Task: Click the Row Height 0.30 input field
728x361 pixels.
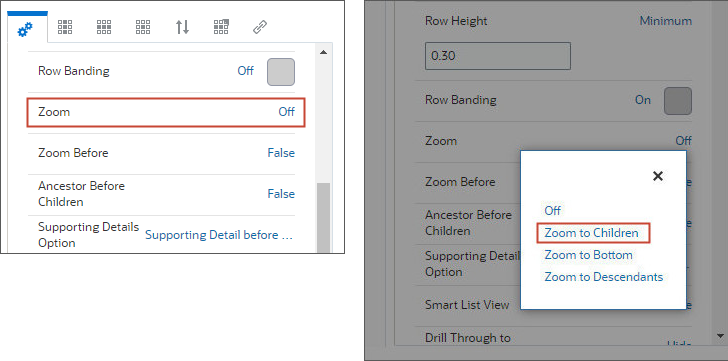Action: (x=498, y=56)
